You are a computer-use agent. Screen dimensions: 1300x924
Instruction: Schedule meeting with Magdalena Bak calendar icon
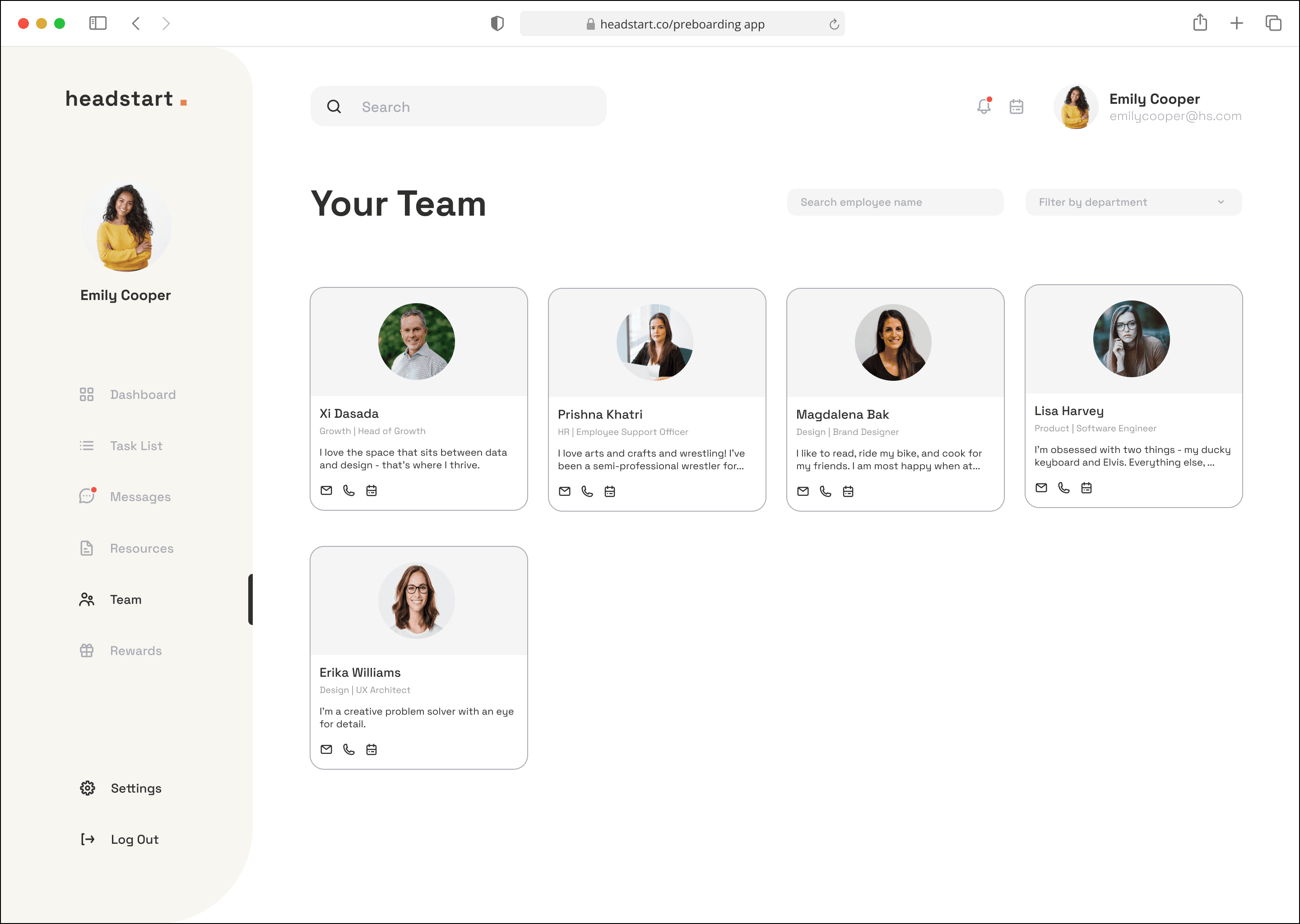click(x=848, y=492)
